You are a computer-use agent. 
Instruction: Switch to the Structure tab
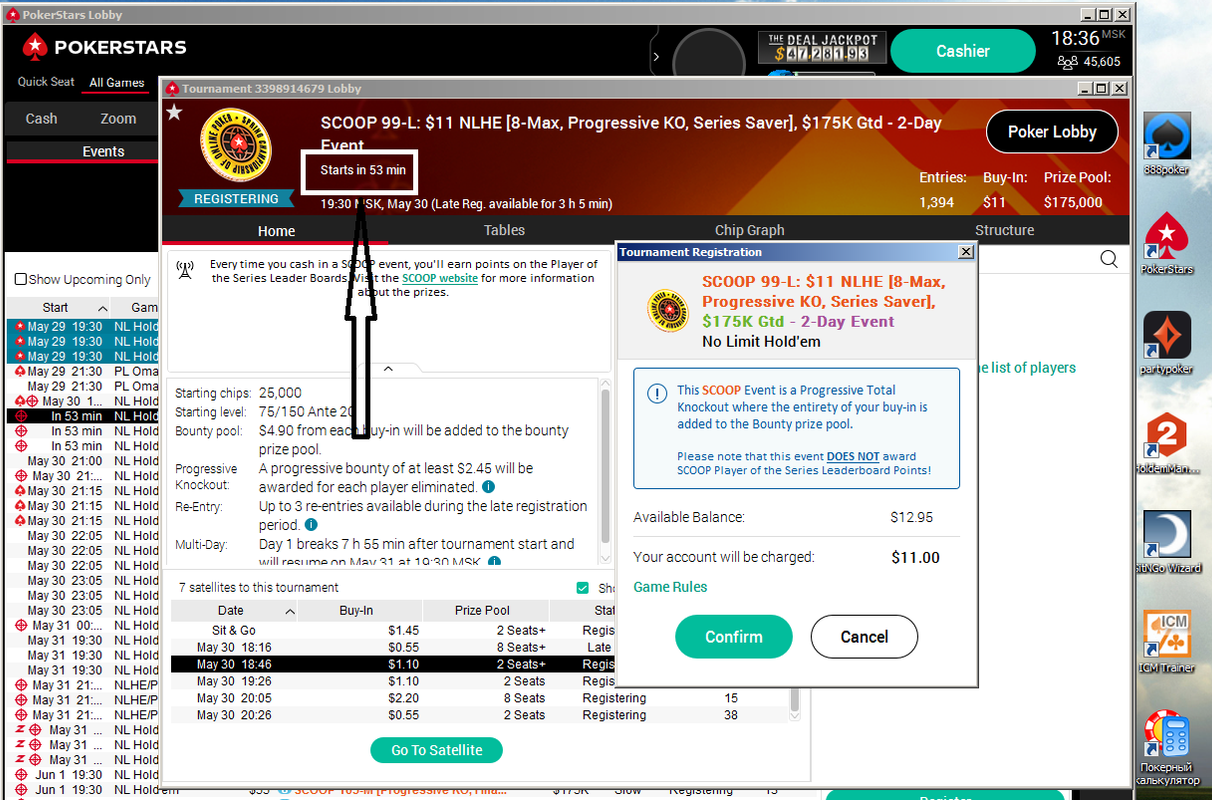(x=1004, y=230)
